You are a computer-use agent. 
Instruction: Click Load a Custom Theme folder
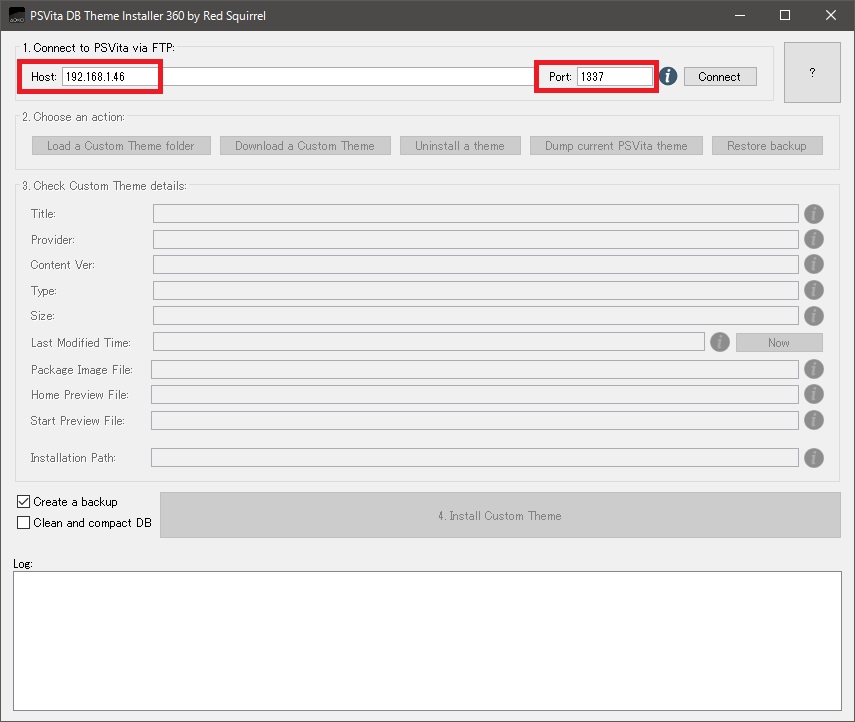(x=121, y=146)
